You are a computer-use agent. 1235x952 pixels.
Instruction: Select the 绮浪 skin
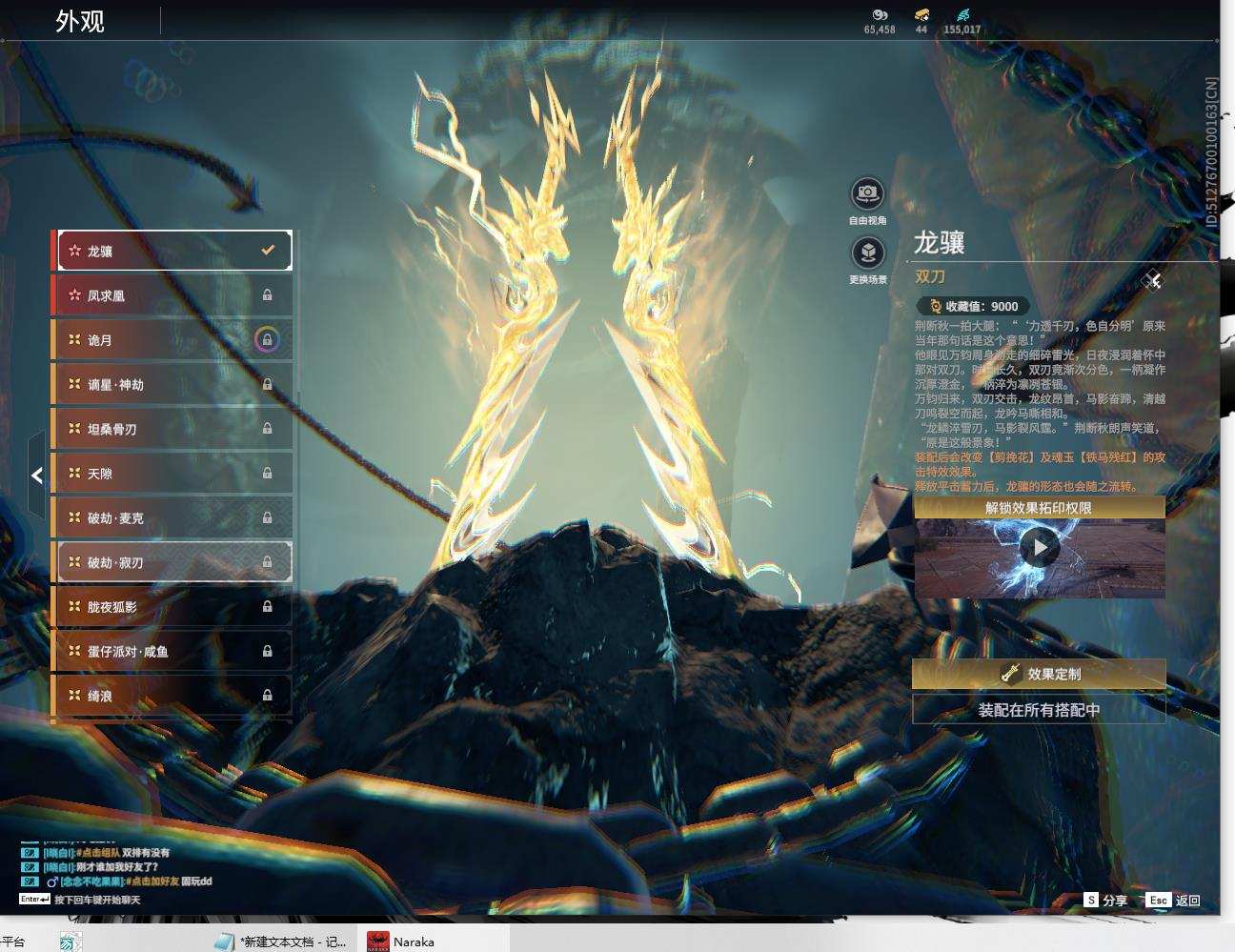(172, 695)
